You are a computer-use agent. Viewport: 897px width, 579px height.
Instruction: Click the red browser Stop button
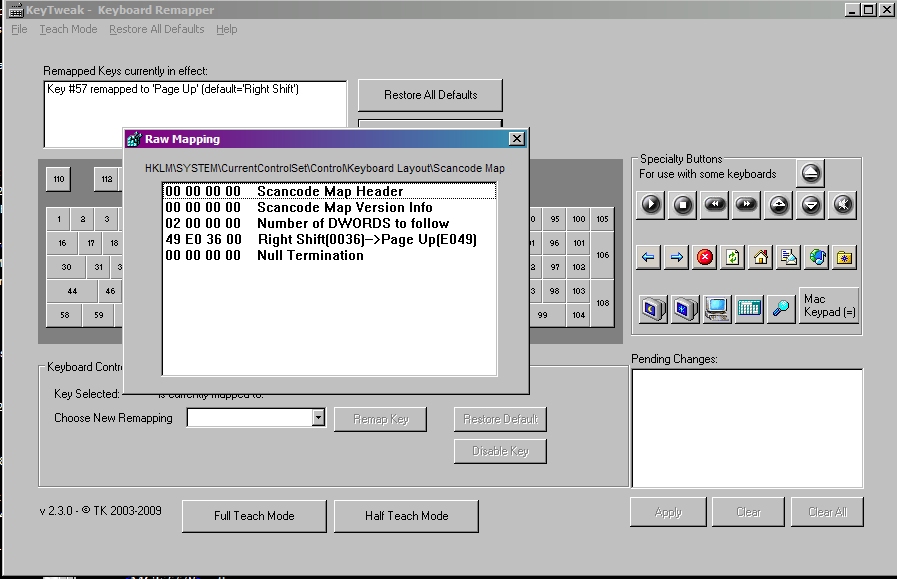pos(705,257)
